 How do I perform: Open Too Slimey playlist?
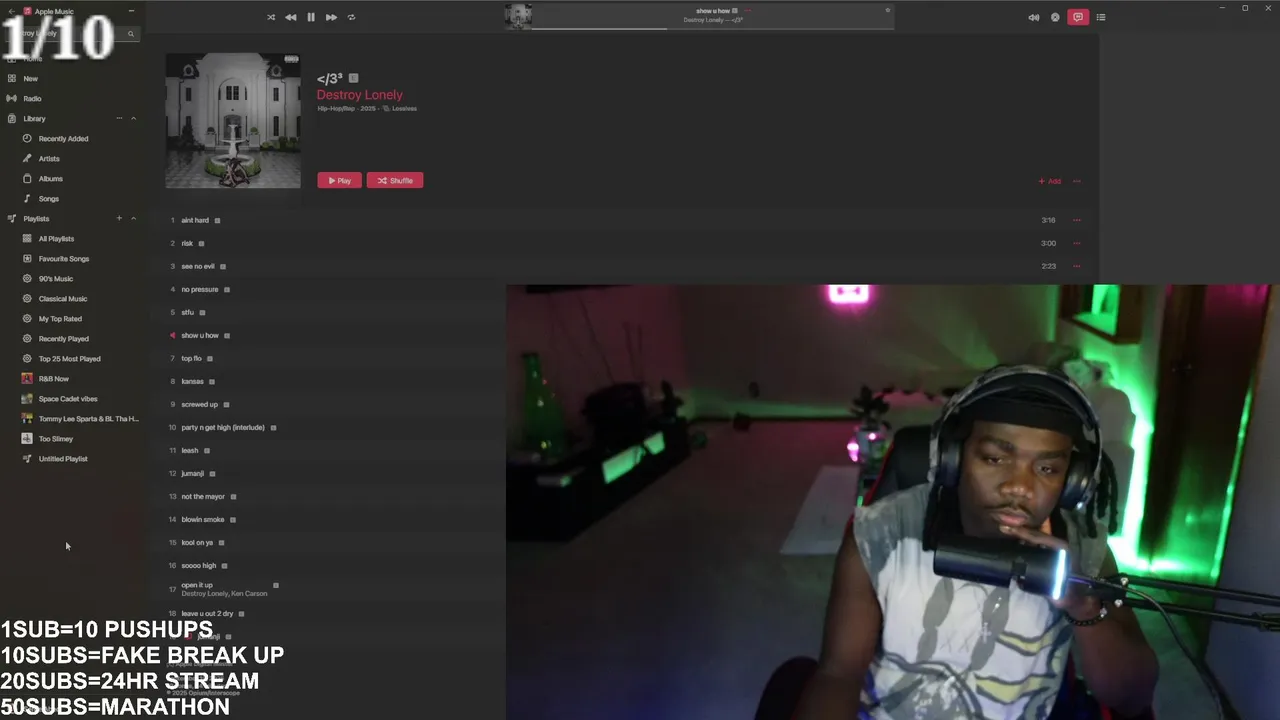coord(55,438)
